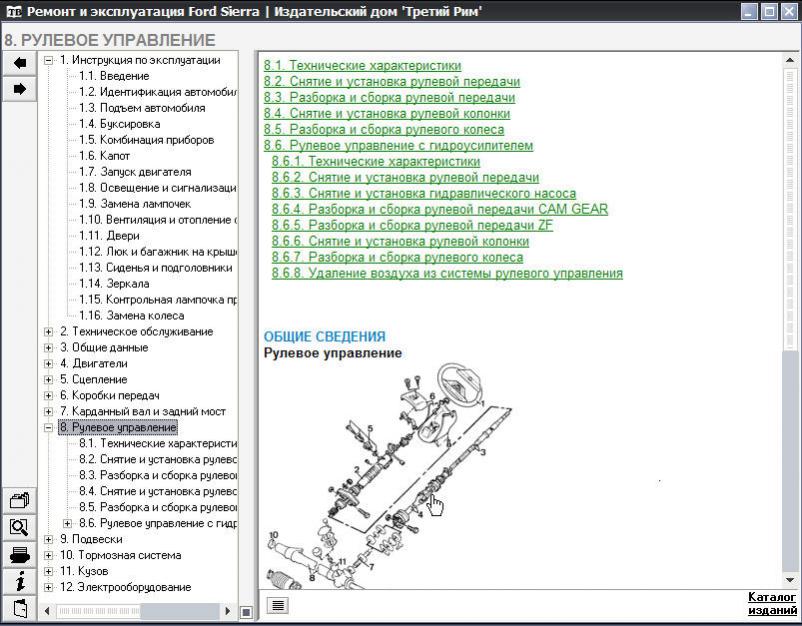This screenshot has height=626, width=802.
Task: Click the content pane scroll down arrow
Action: [790, 580]
